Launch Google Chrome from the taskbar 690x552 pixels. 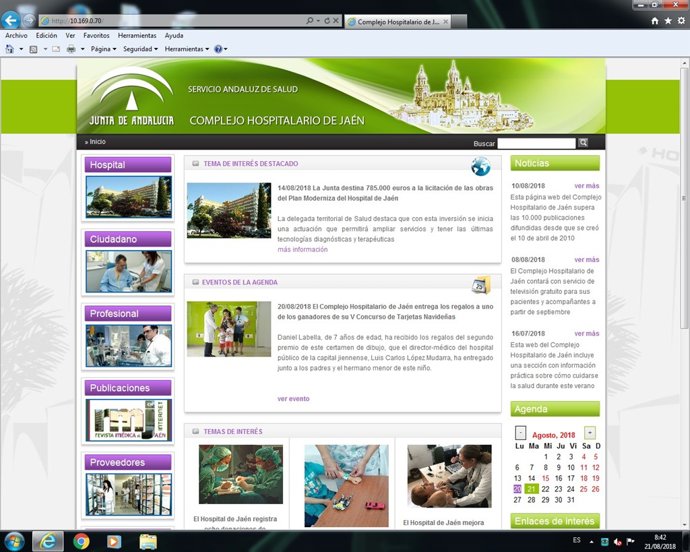point(81,541)
